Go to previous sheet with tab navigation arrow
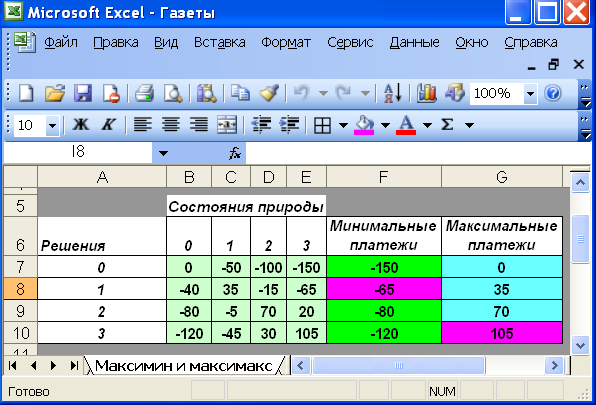 33,366
